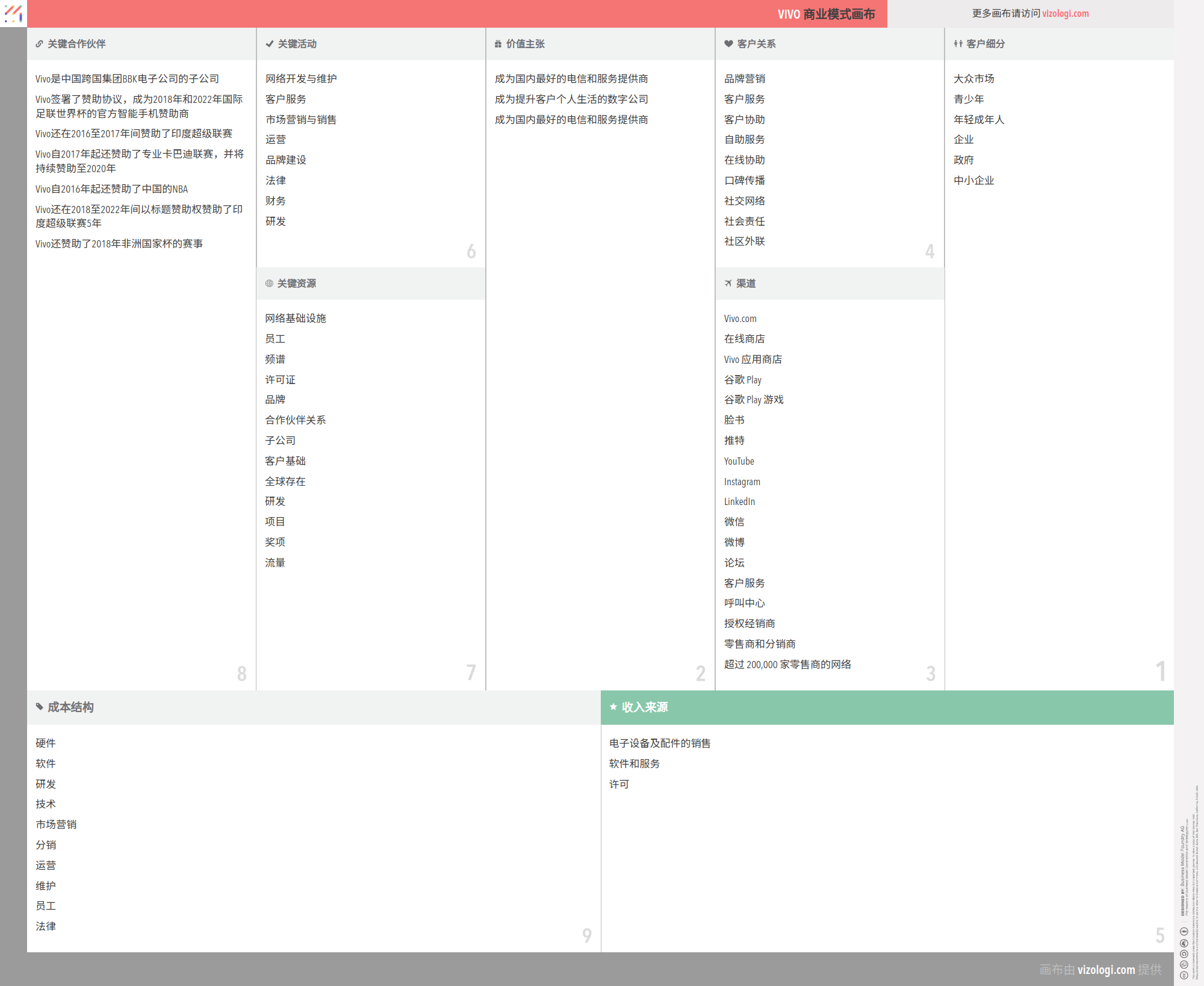
Task: Select the Vivo.com channel entry
Action: (x=740, y=319)
